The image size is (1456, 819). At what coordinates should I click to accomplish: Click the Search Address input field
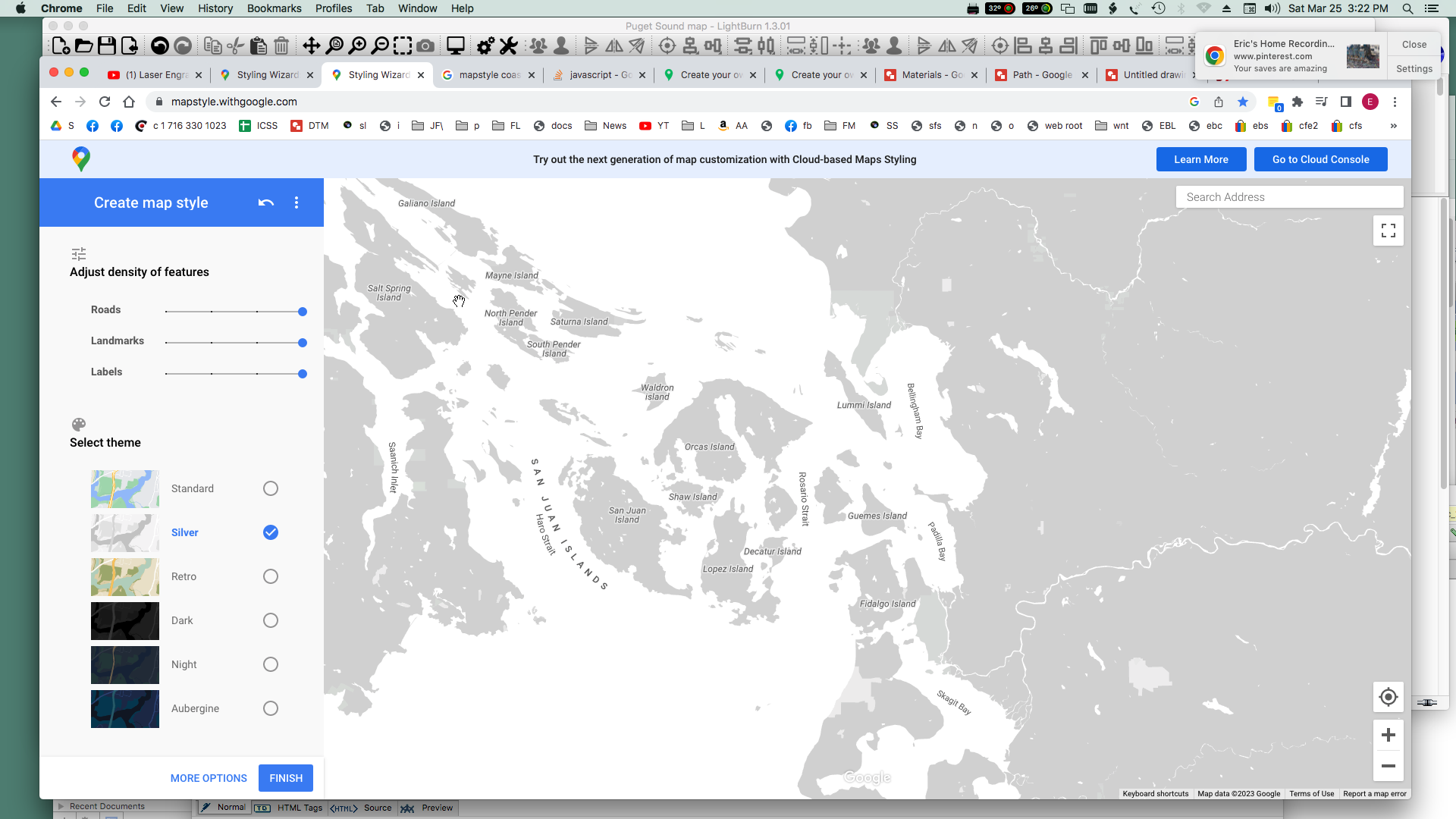pyautogui.click(x=1289, y=197)
